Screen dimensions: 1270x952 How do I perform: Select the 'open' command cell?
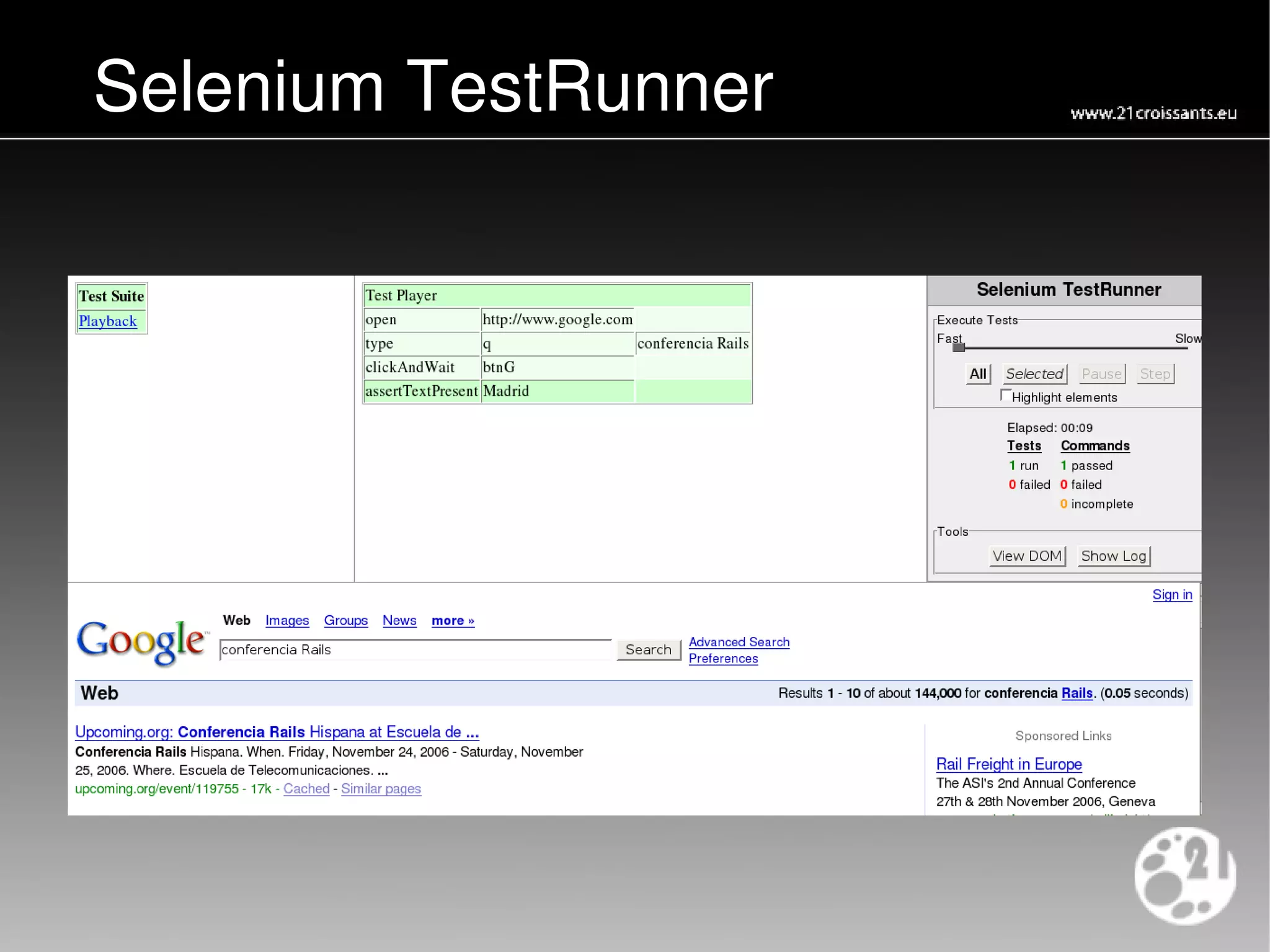coord(422,319)
